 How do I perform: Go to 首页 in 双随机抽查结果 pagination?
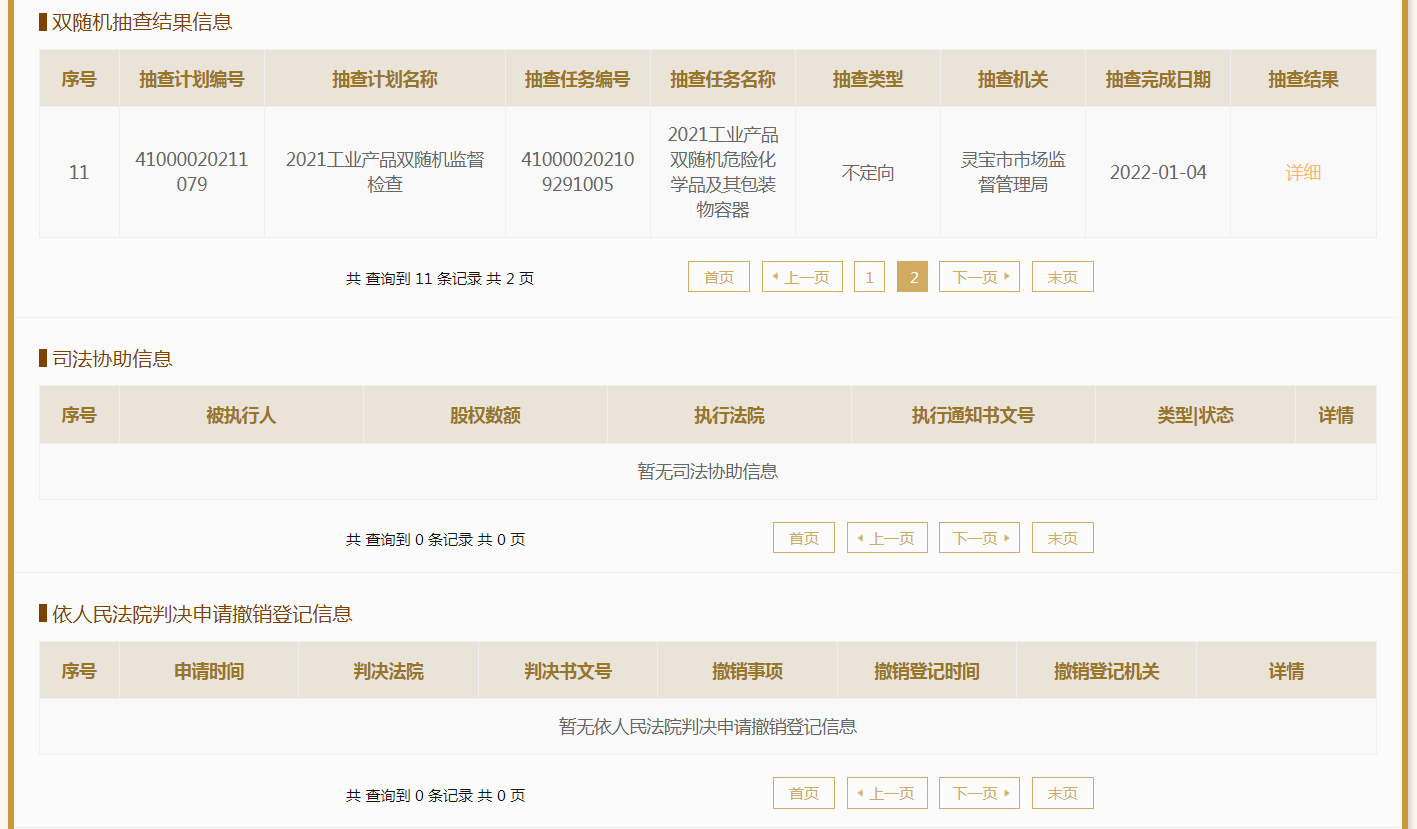coord(718,277)
